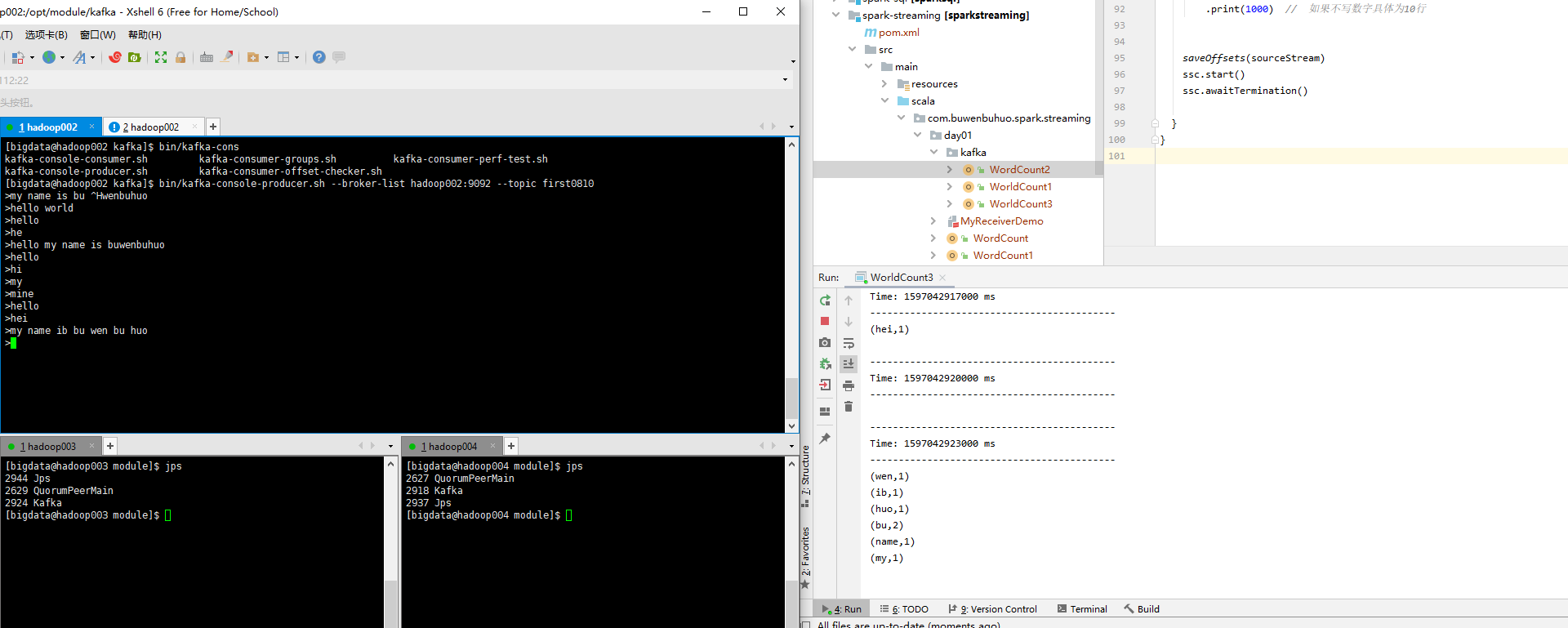Collapse the src folder node
Image resolution: width=1568 pixels, height=628 pixels.
point(852,50)
